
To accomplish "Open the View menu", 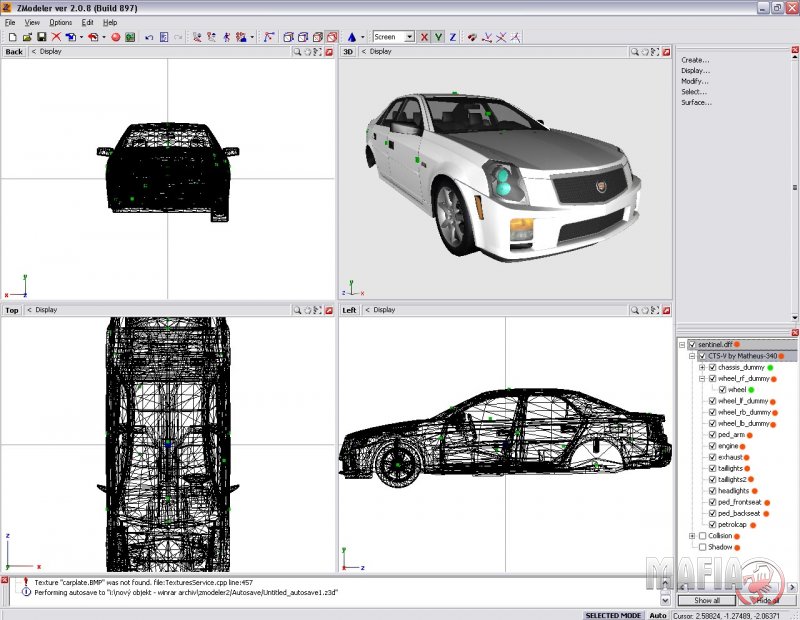I will pyautogui.click(x=33, y=22).
